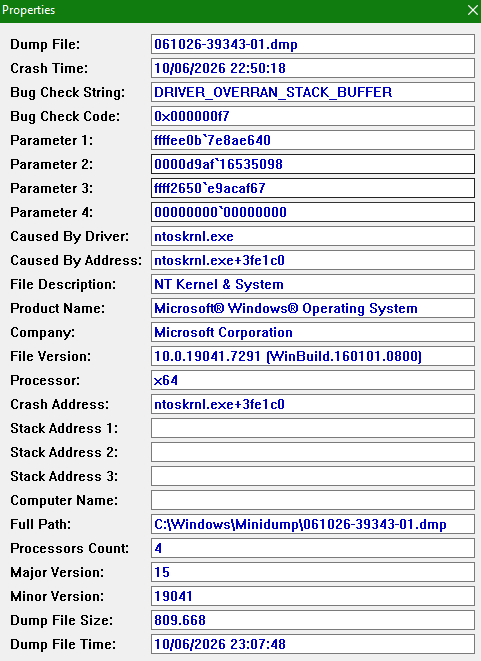The width and height of the screenshot is (481, 661).
Task: Click the Parameter 2 value field
Action: click(313, 164)
